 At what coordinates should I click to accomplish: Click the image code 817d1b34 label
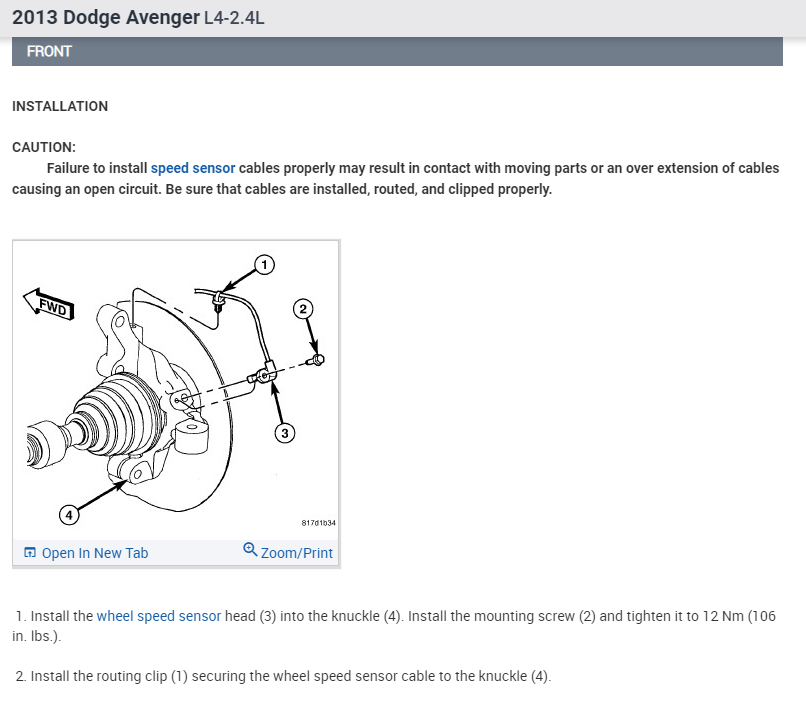[x=318, y=523]
